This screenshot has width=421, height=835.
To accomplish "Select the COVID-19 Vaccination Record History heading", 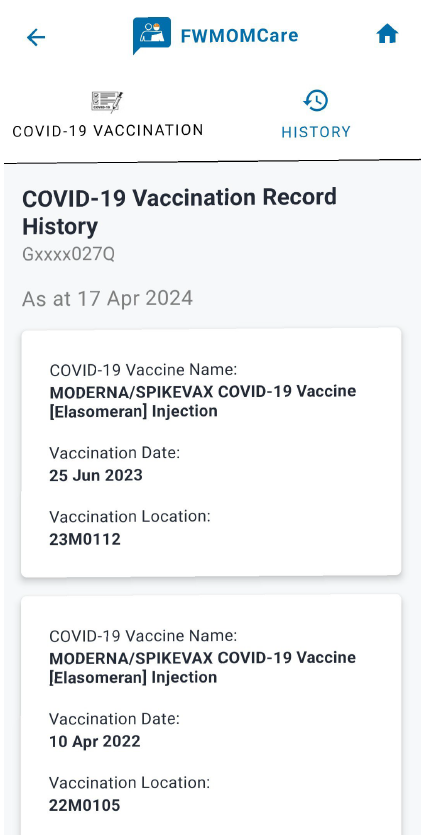I will coord(179,211).
